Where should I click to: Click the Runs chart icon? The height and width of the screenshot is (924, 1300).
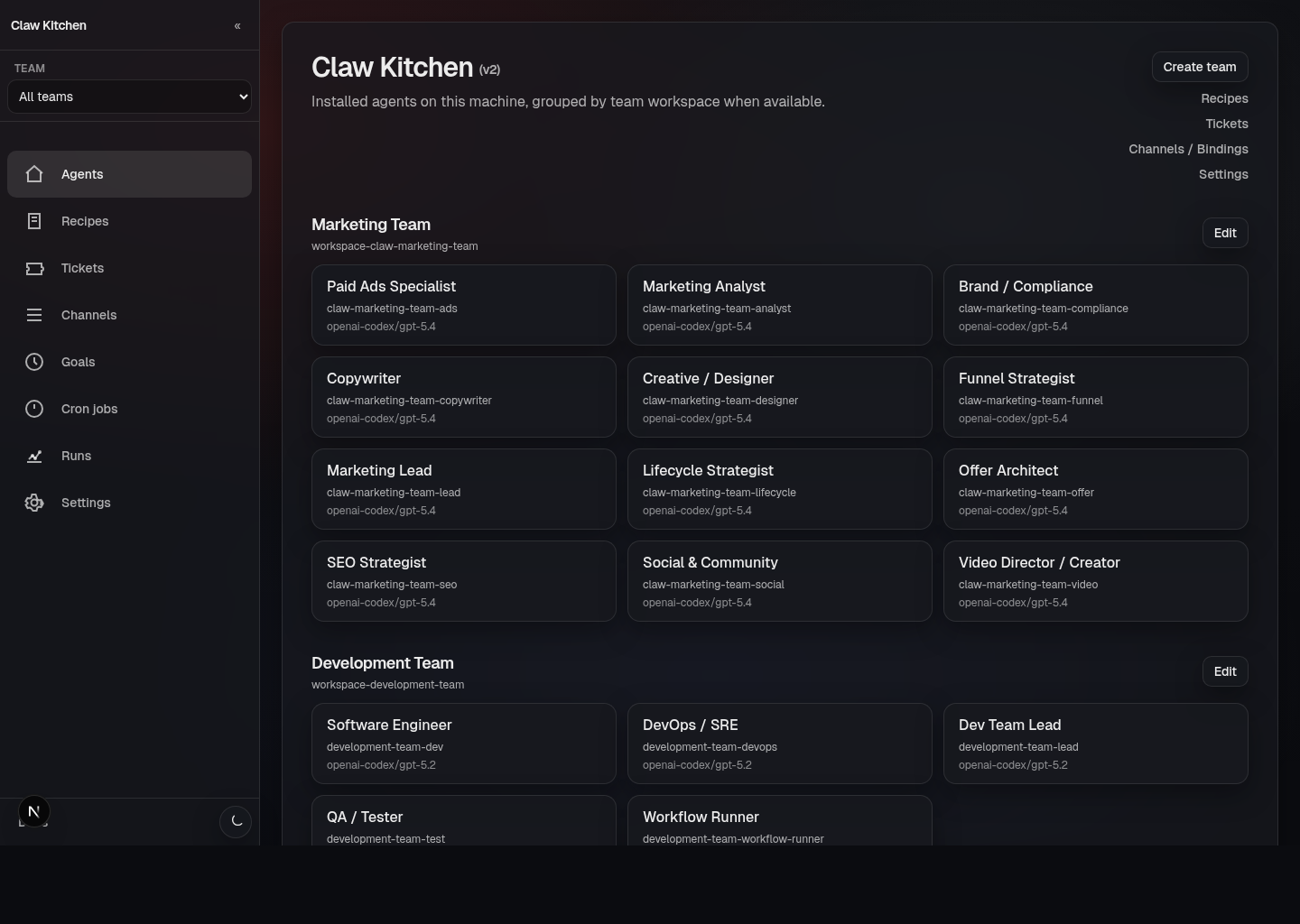34,456
